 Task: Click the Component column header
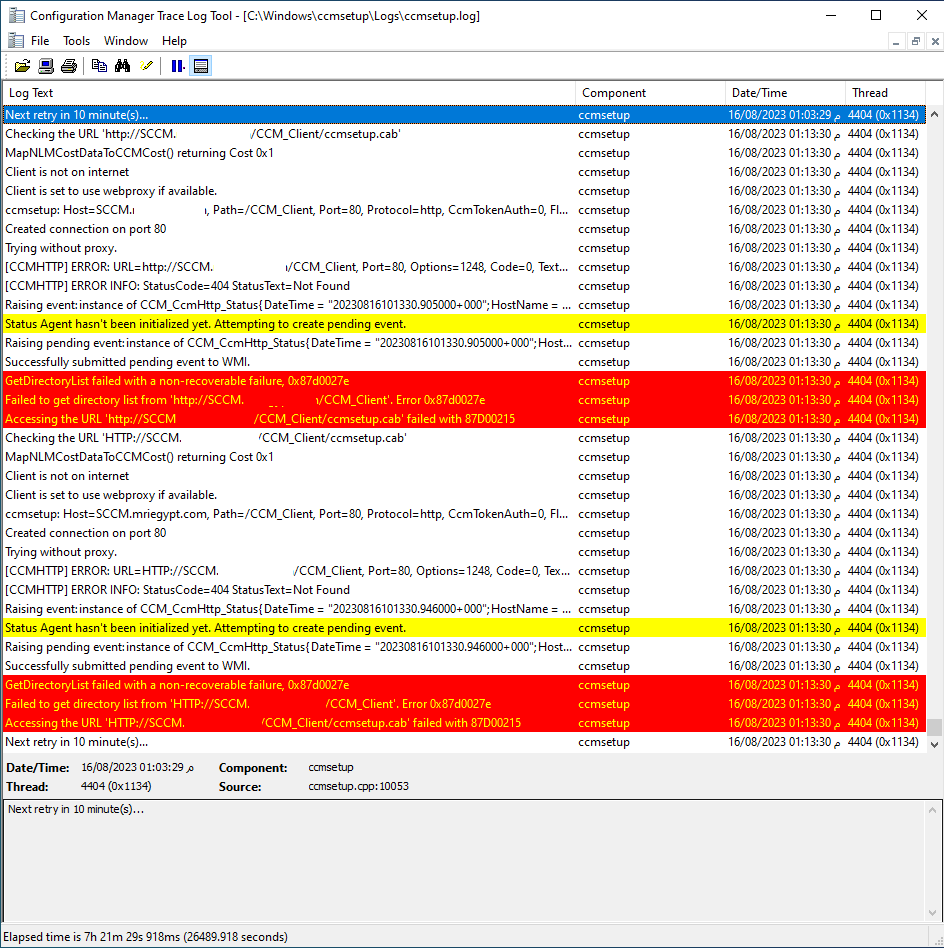651,93
